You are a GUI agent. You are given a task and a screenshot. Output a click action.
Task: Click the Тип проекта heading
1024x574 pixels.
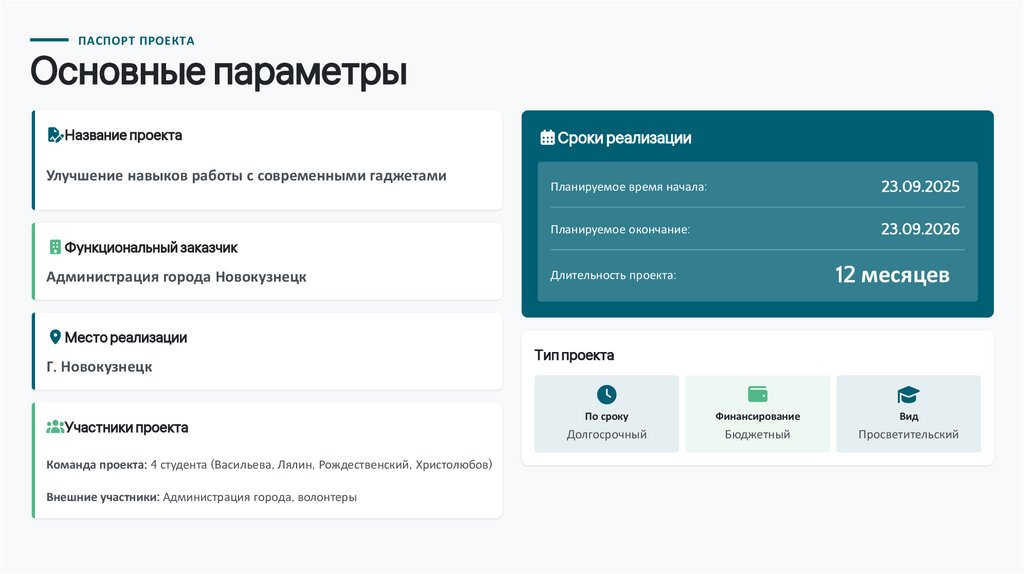pos(574,355)
